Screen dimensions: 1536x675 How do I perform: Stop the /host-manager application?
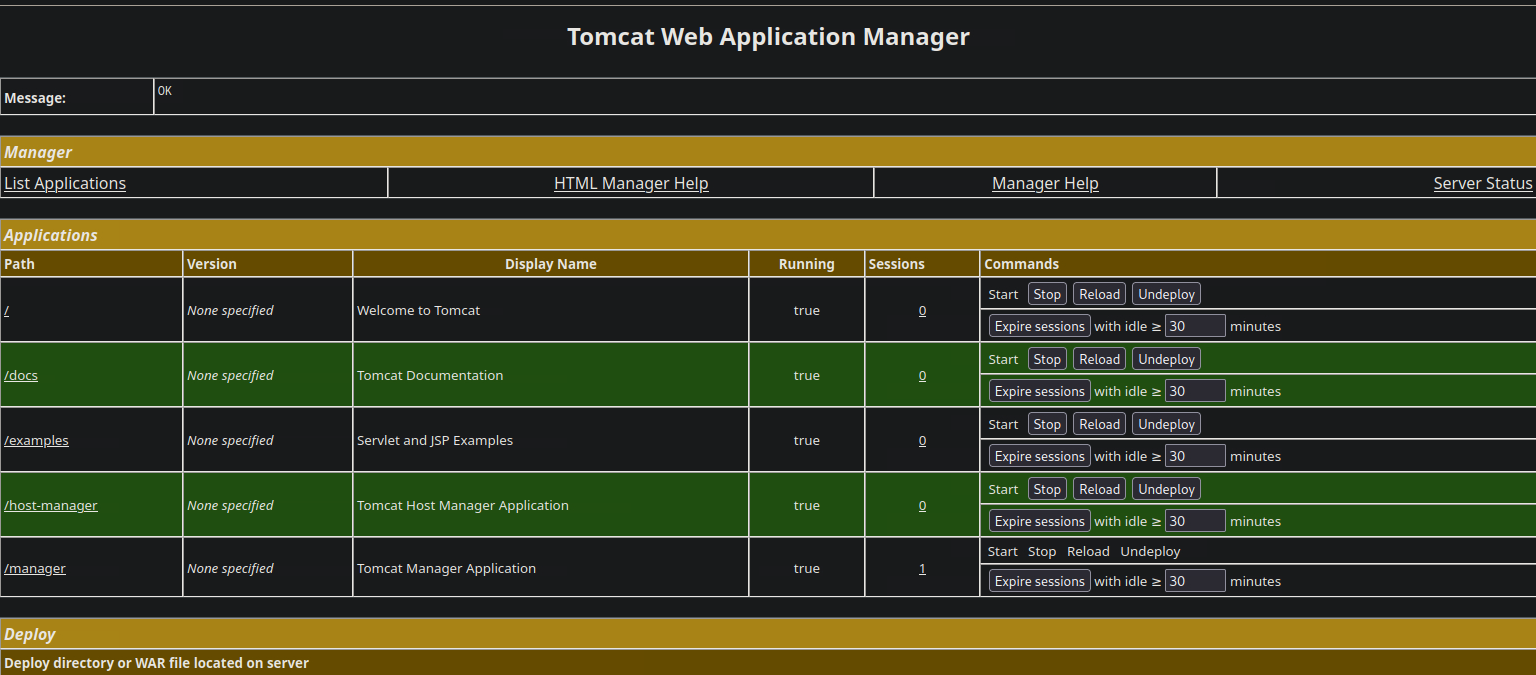coord(1047,489)
